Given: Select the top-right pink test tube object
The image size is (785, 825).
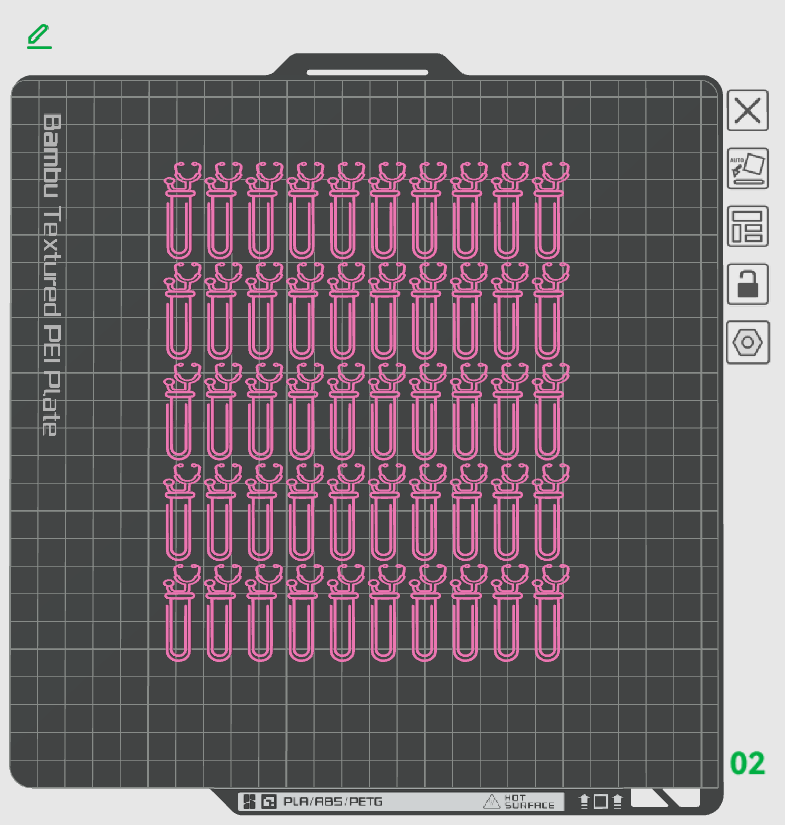Looking at the screenshot, I should 550,209.
